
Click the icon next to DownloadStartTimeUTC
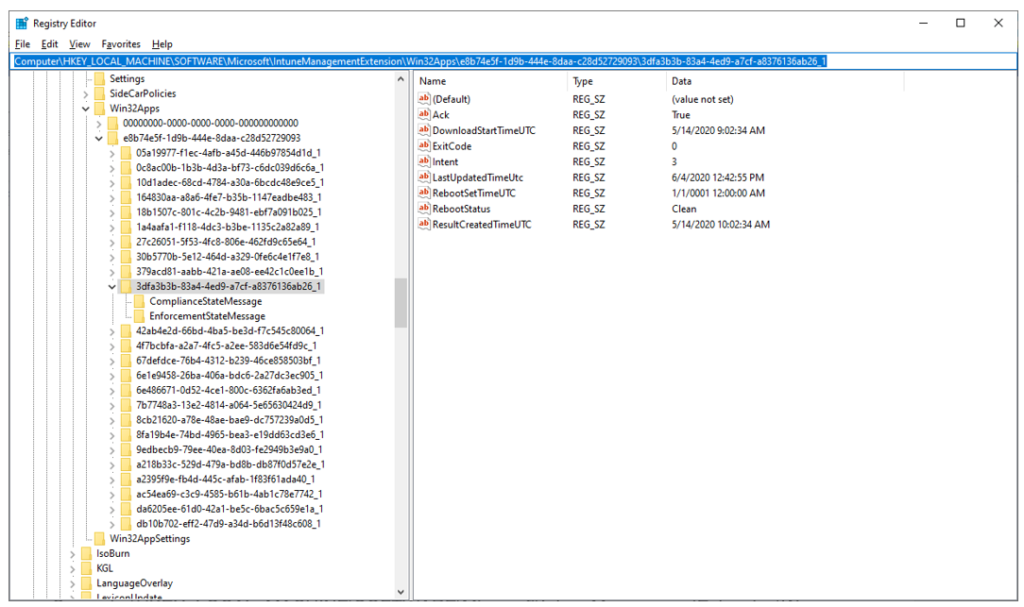(423, 131)
